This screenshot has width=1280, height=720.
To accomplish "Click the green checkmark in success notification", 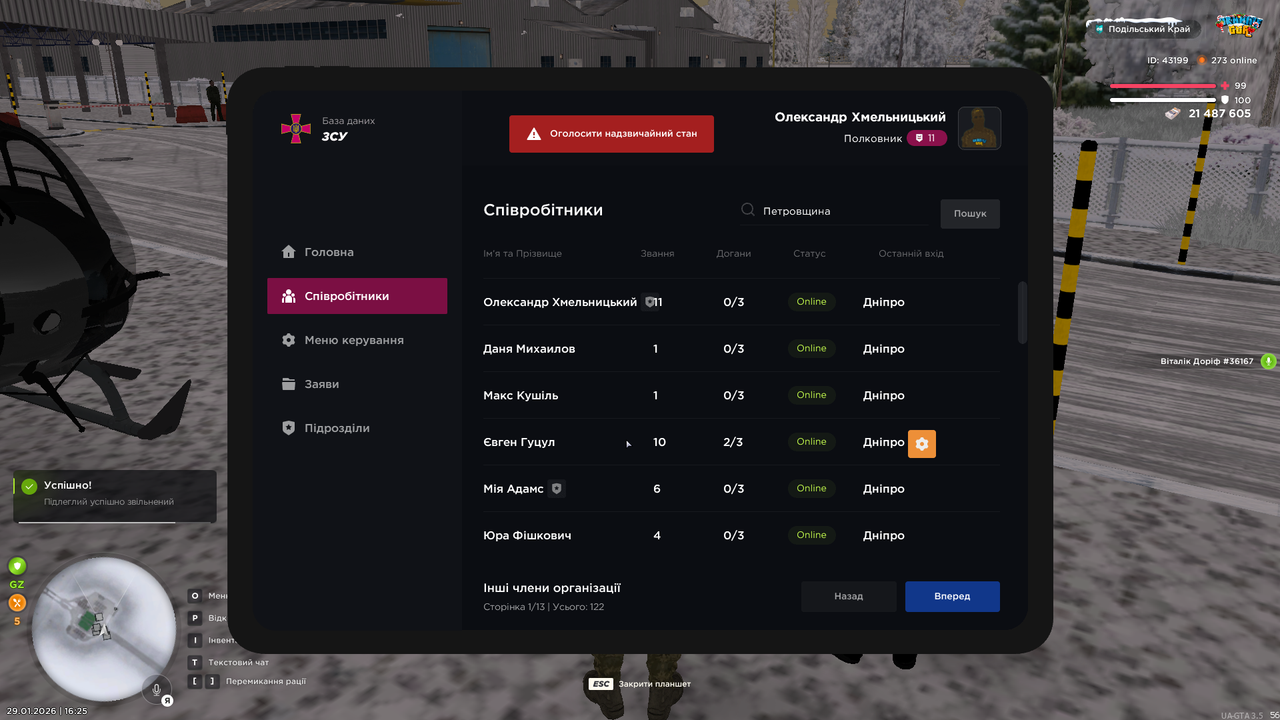I will pyautogui.click(x=29, y=486).
